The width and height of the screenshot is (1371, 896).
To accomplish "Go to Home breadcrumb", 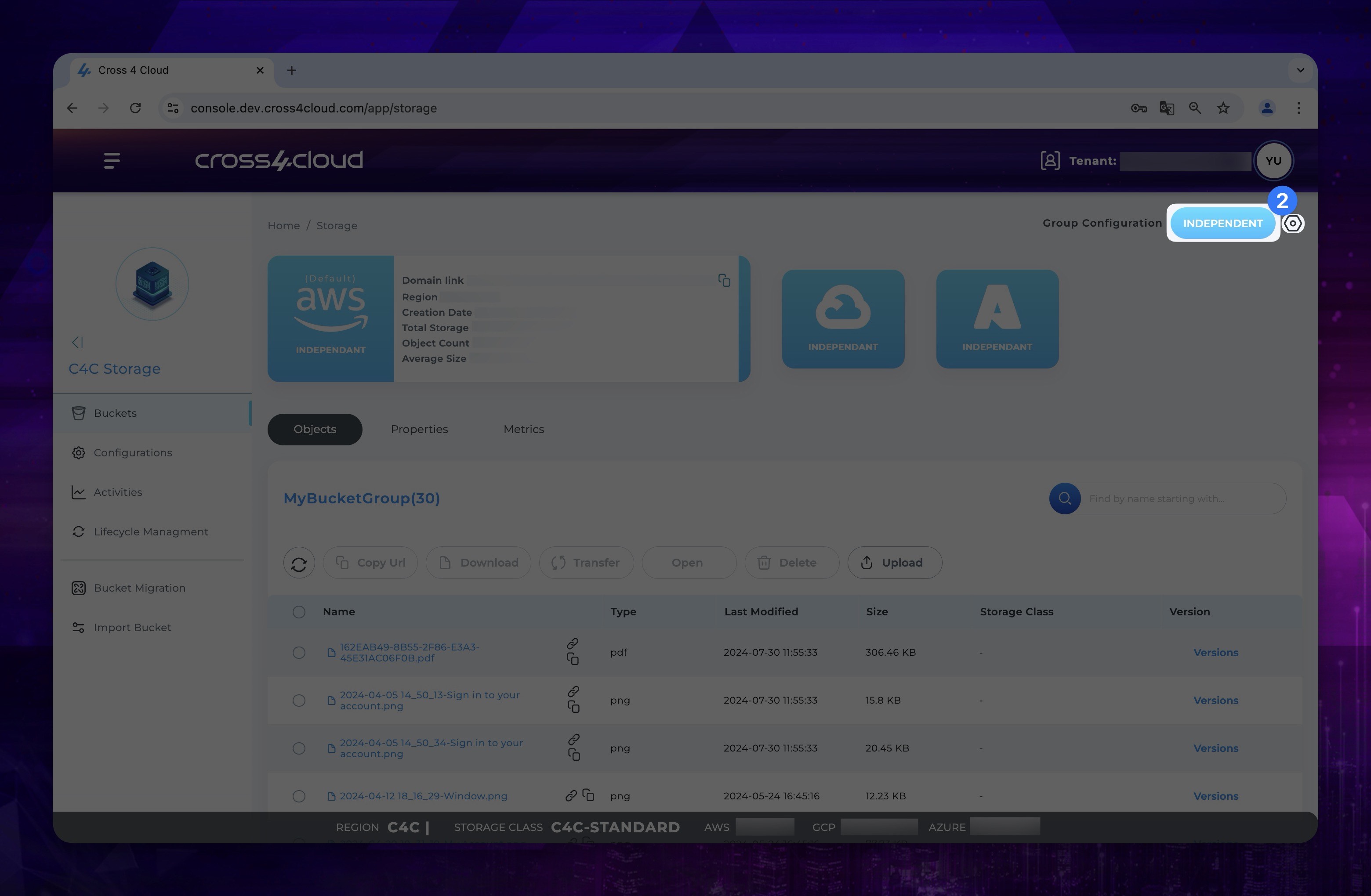I will [283, 226].
